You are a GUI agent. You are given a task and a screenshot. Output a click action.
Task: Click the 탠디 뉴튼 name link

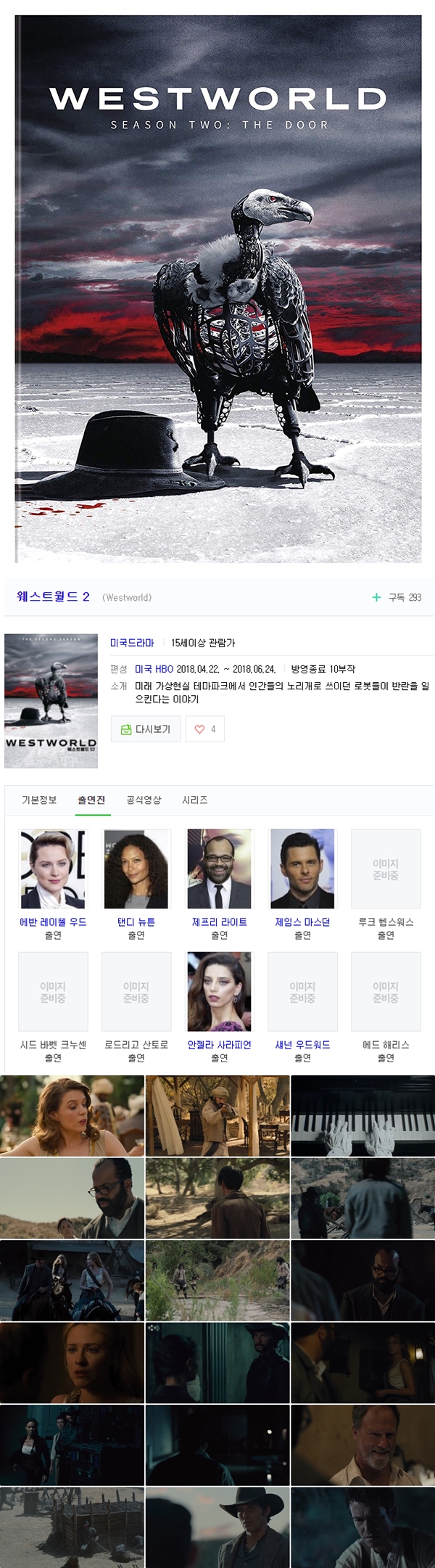tap(136, 921)
